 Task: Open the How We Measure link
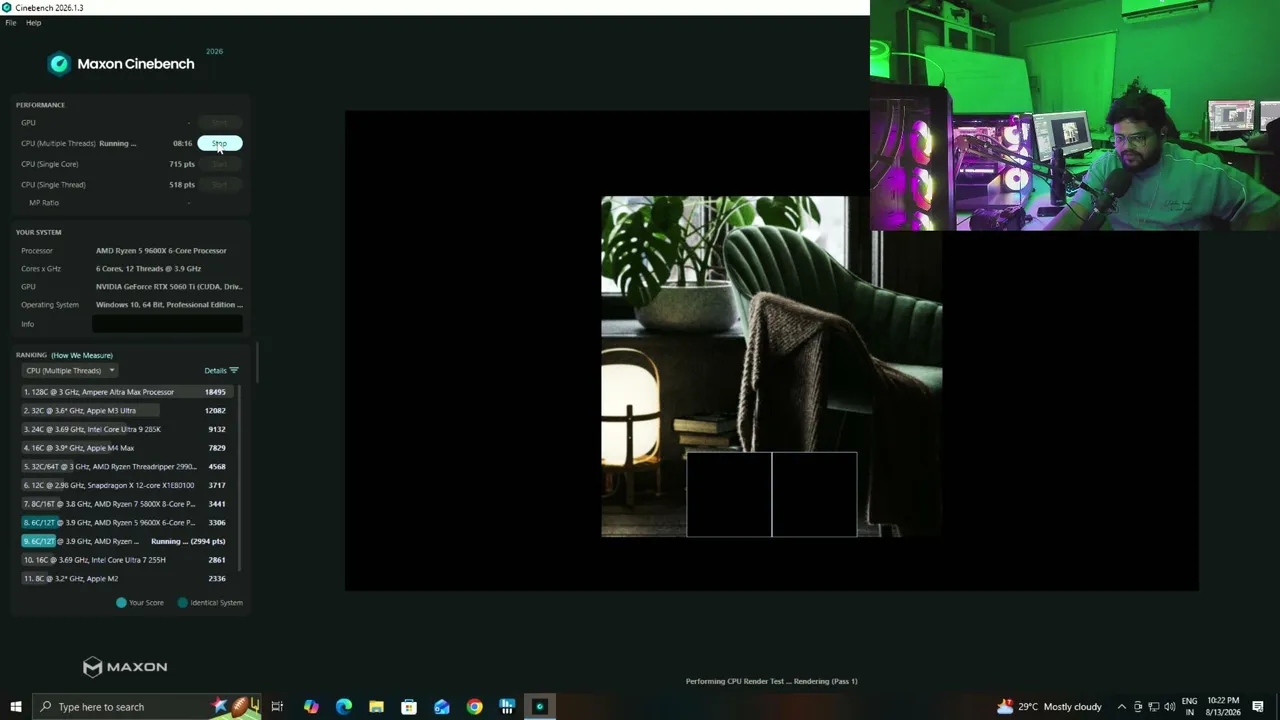[82, 355]
